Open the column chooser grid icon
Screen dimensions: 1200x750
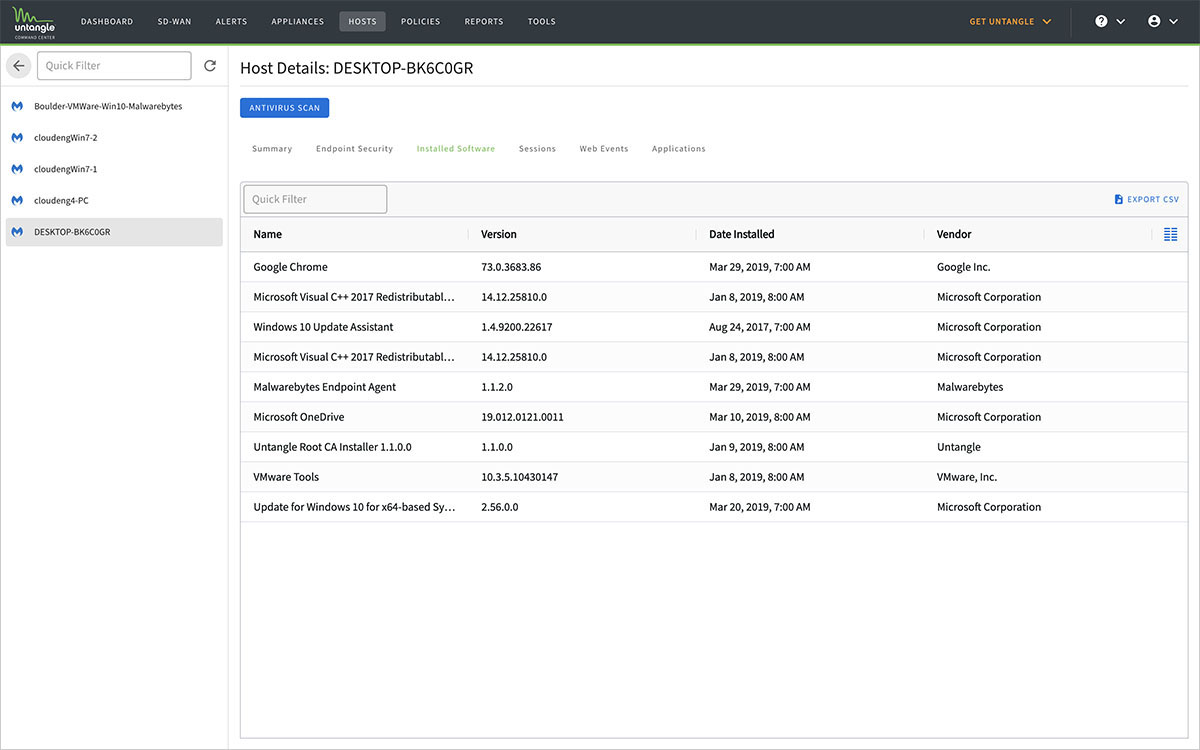(x=1171, y=234)
